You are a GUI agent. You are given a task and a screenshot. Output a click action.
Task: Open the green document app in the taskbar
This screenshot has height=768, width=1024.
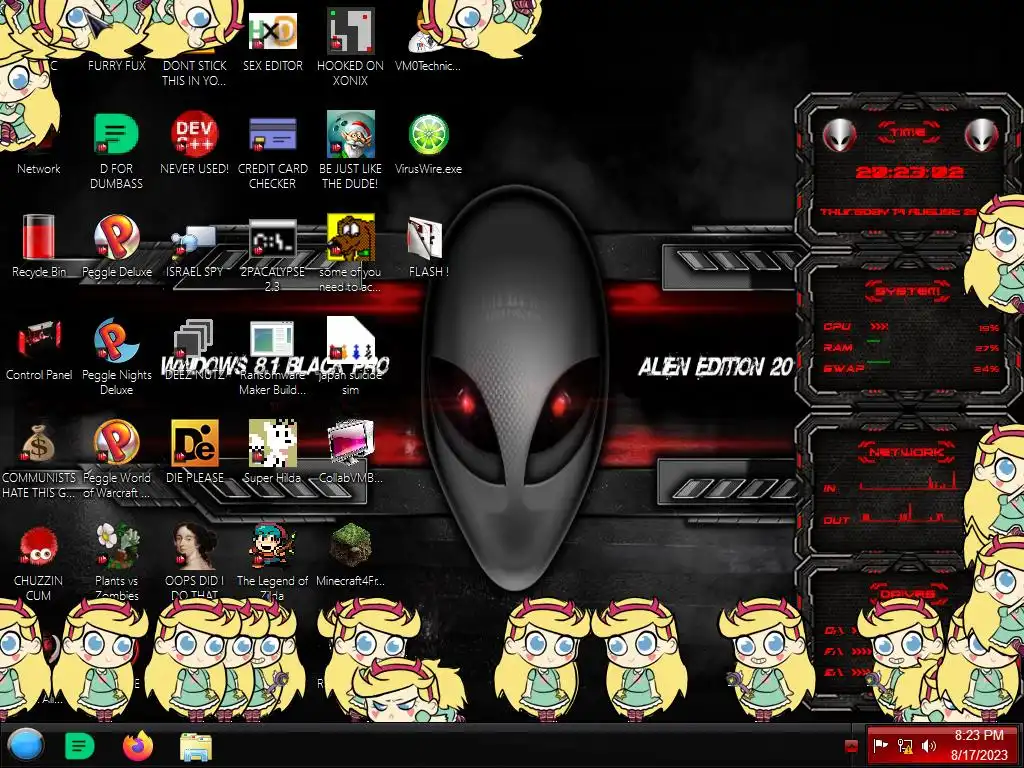click(80, 745)
